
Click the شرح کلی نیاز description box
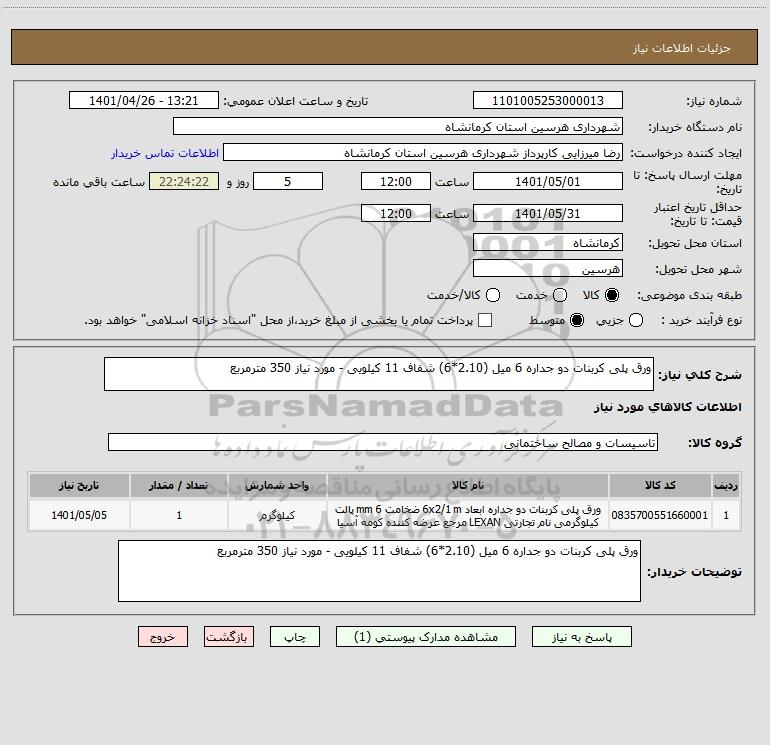379,374
